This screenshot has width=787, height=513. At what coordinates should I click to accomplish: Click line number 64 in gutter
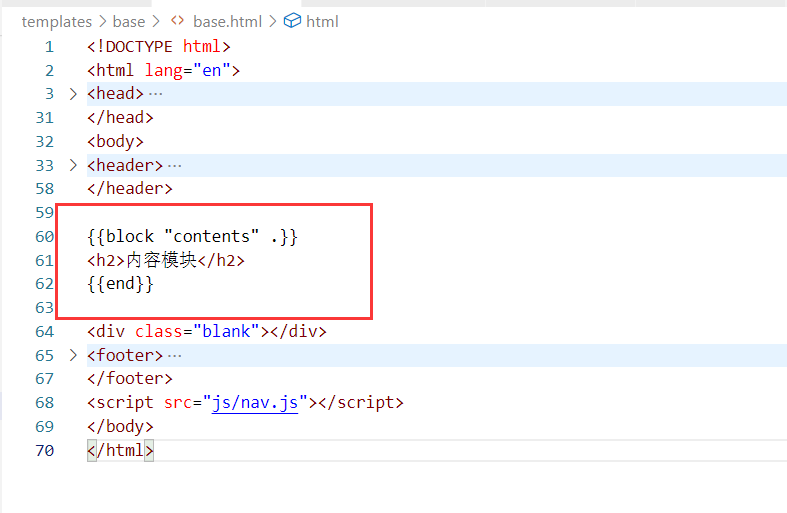click(45, 331)
